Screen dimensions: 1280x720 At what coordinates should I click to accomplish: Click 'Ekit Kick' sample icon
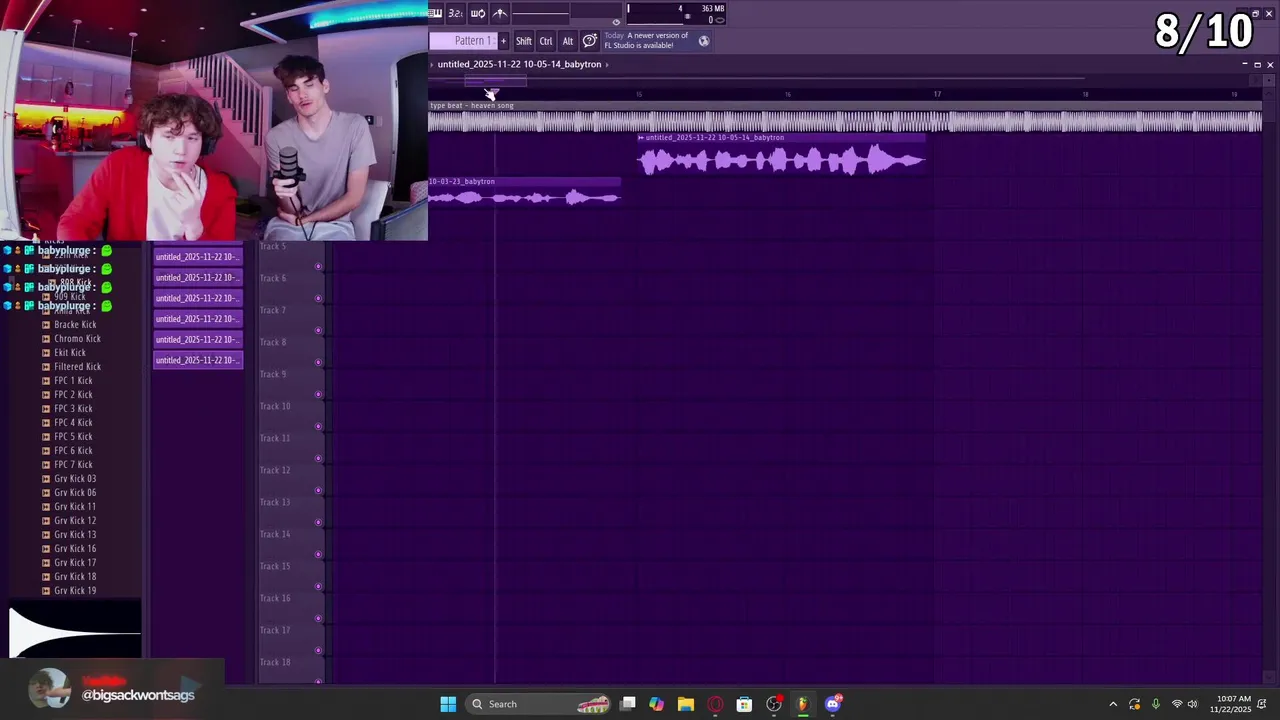46,353
